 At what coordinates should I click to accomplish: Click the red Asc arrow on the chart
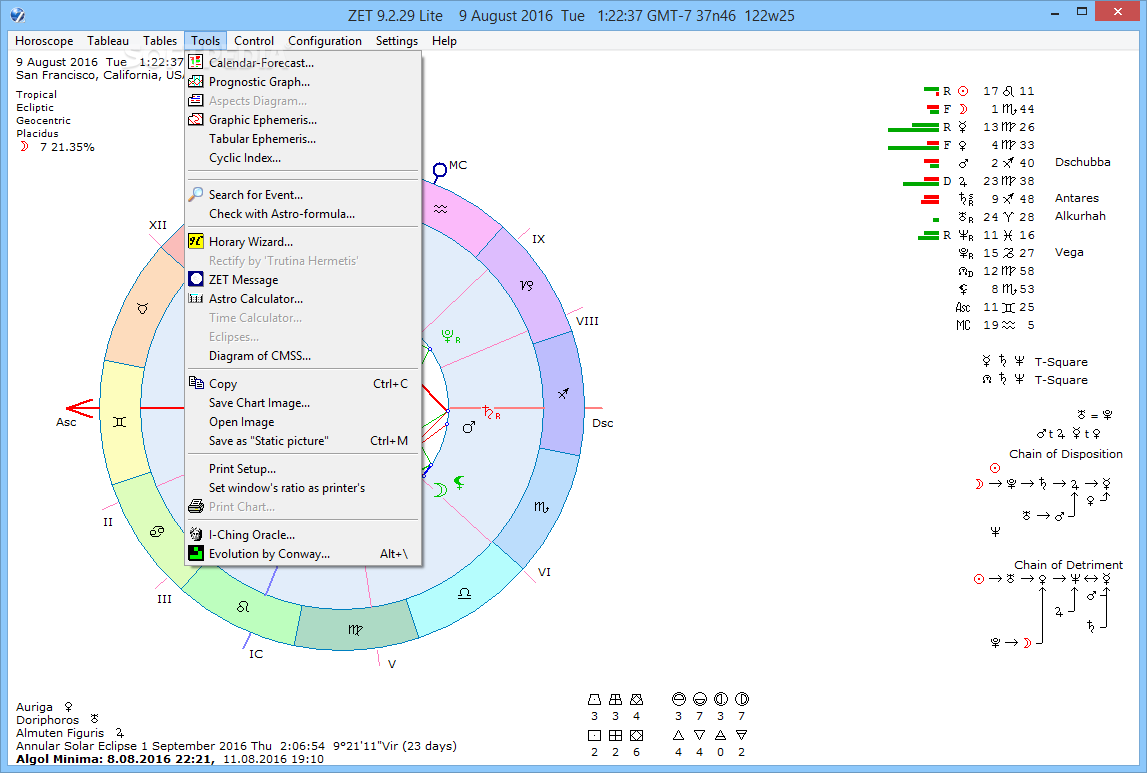(x=80, y=408)
